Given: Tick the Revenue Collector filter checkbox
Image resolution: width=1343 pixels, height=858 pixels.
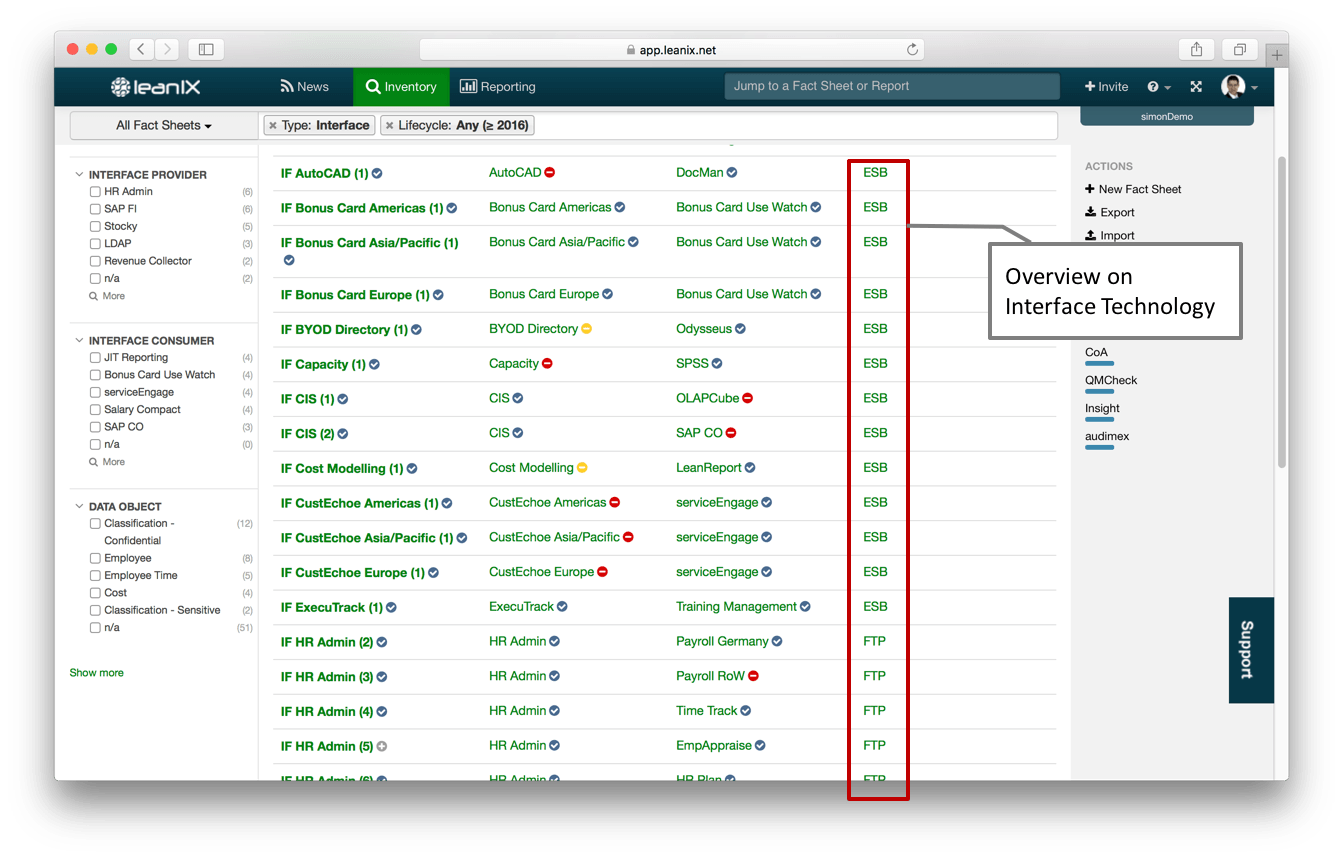Looking at the screenshot, I should click(95, 261).
